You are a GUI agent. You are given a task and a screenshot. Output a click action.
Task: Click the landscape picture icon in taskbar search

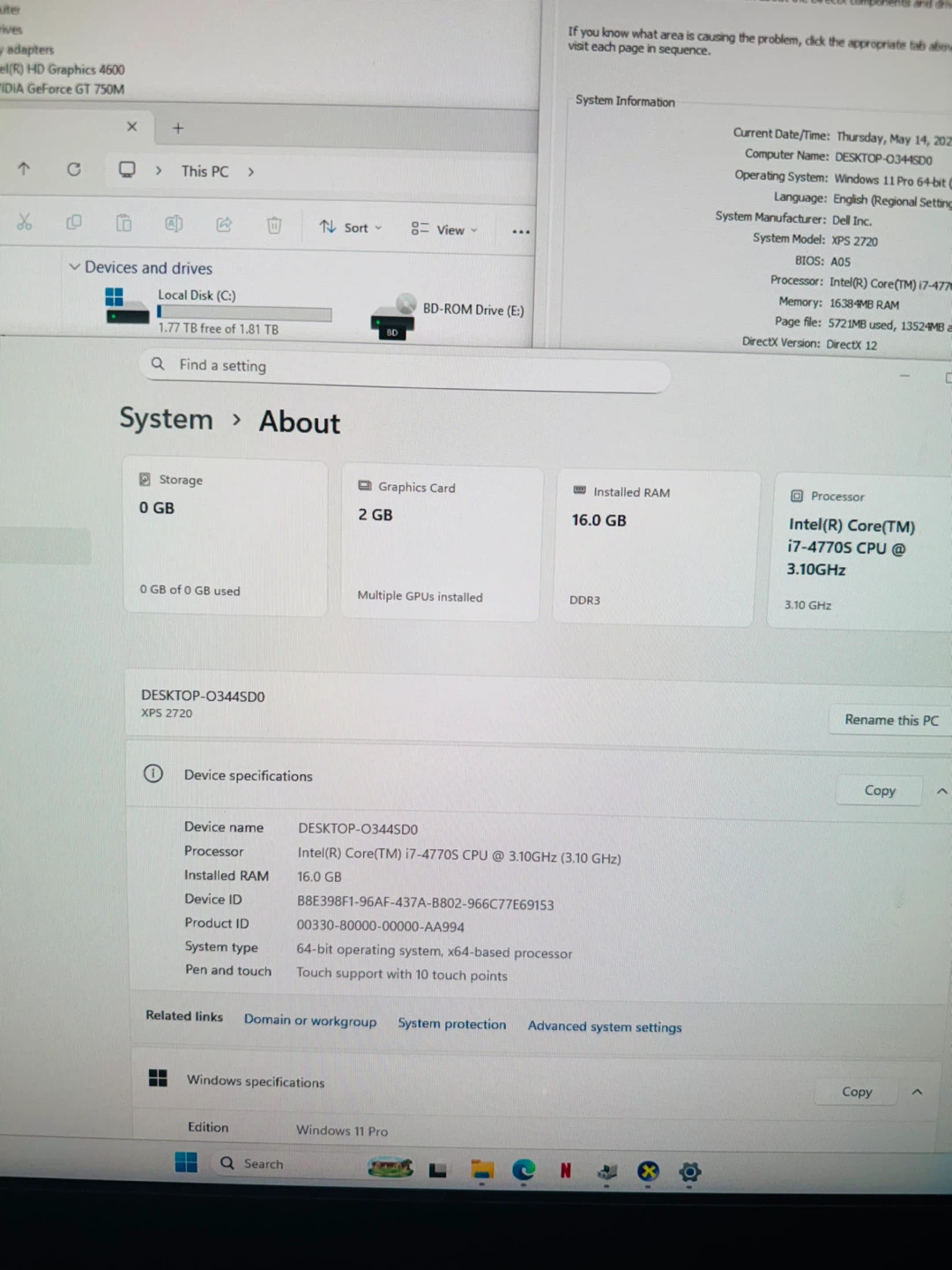390,1168
